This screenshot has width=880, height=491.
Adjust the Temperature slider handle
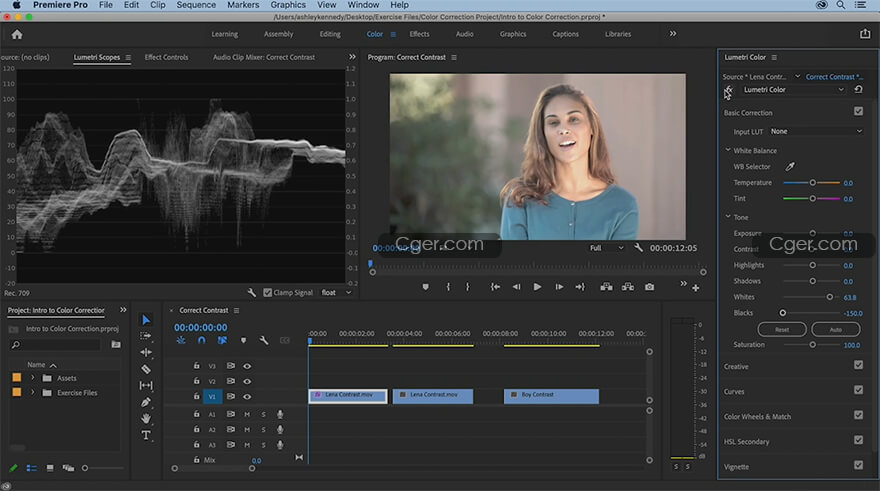[812, 183]
